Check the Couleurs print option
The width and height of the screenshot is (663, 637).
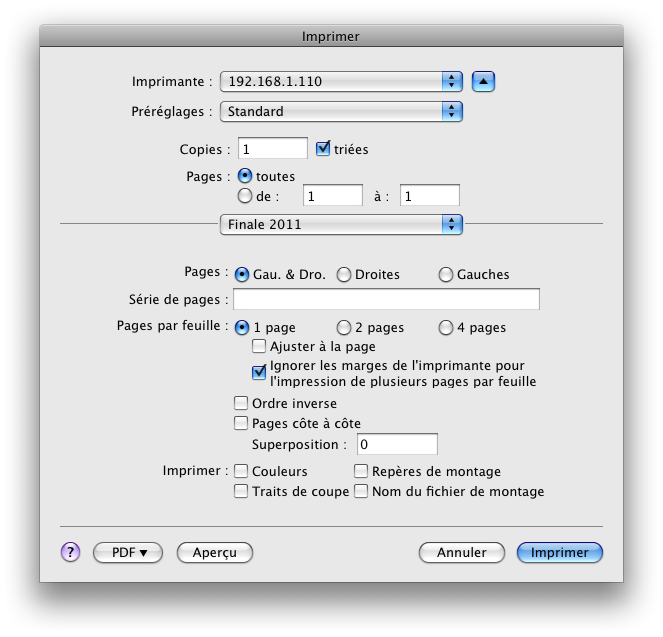click(x=240, y=471)
